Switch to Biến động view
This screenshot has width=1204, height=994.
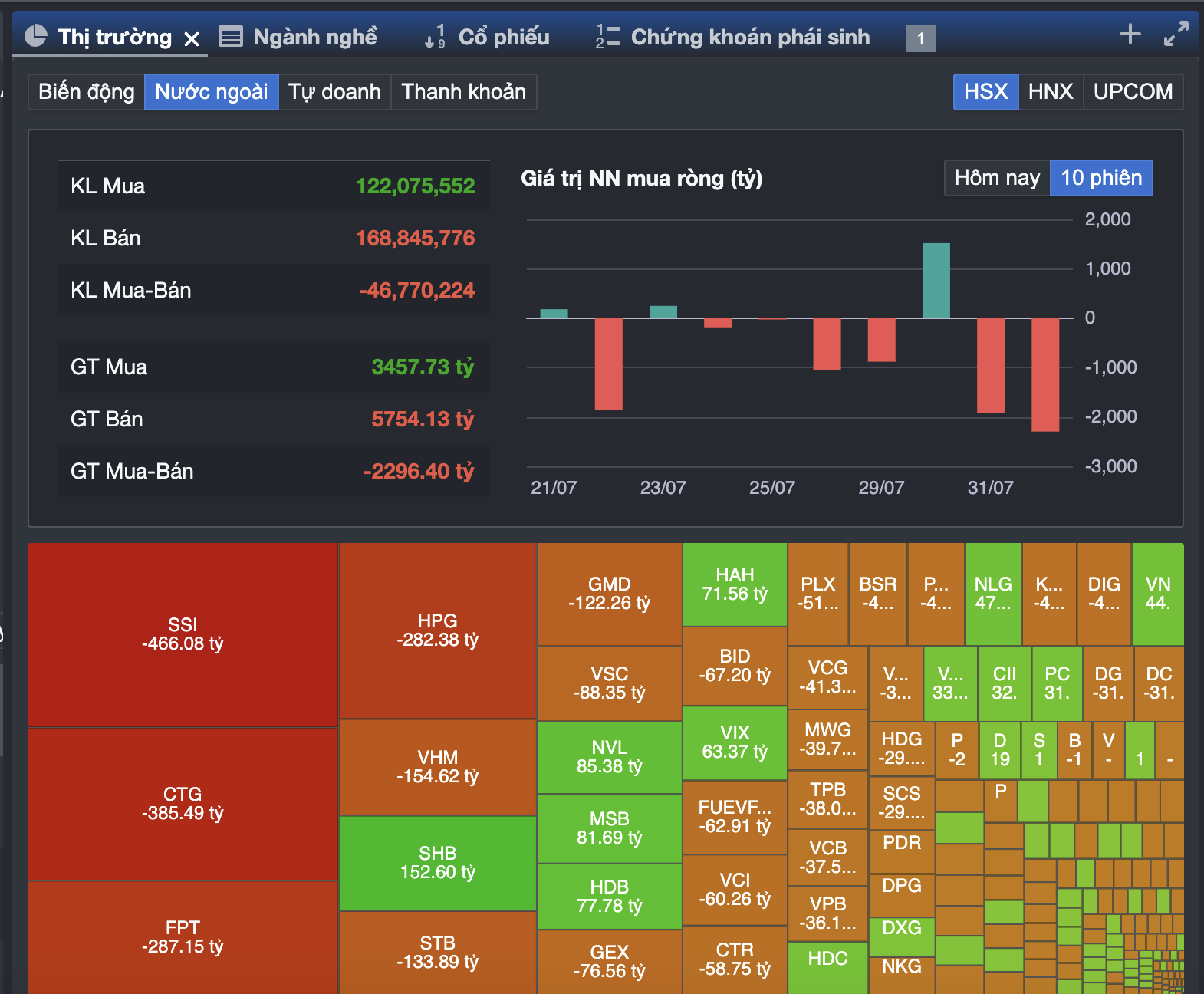click(x=87, y=92)
